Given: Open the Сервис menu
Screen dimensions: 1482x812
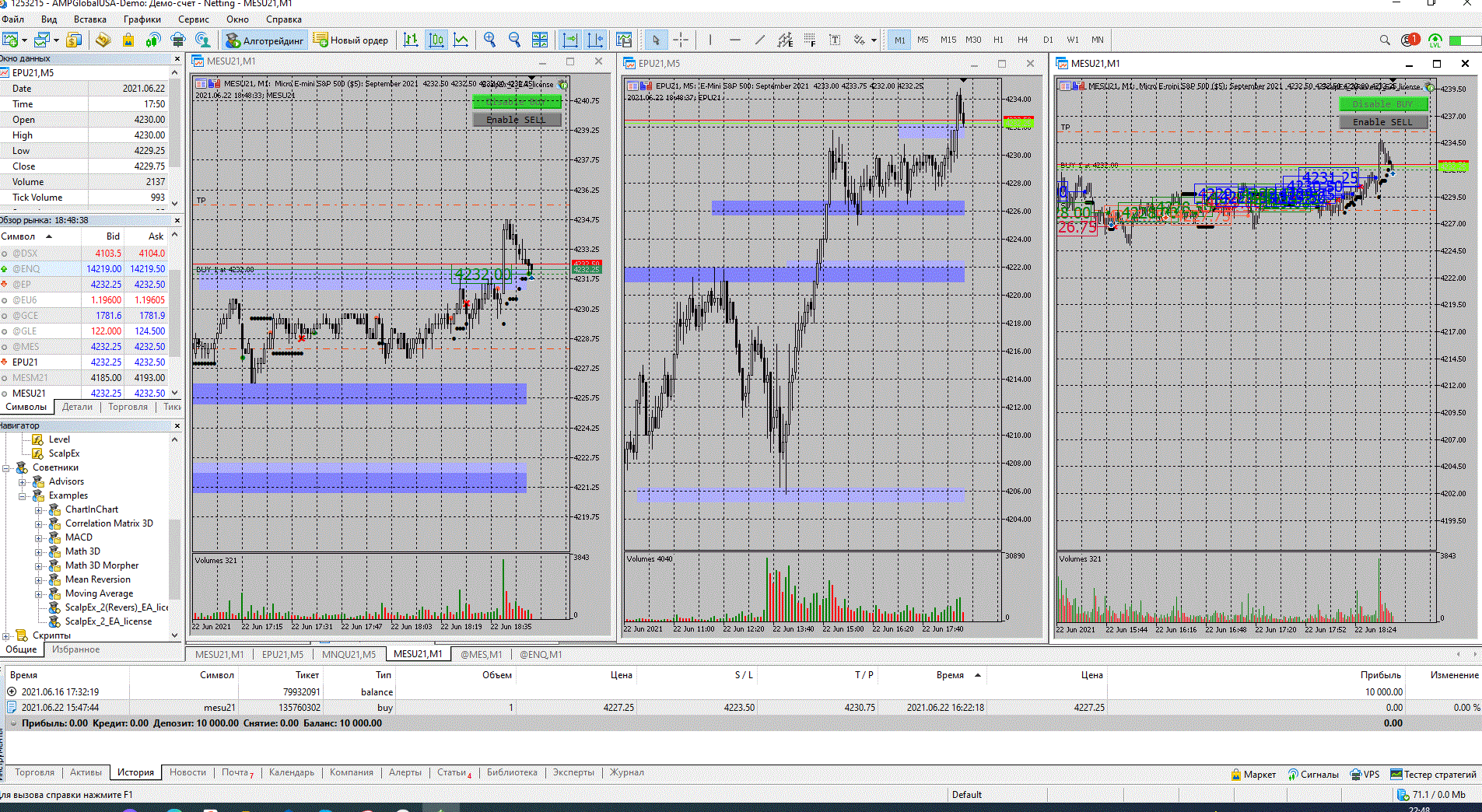Looking at the screenshot, I should 194,19.
